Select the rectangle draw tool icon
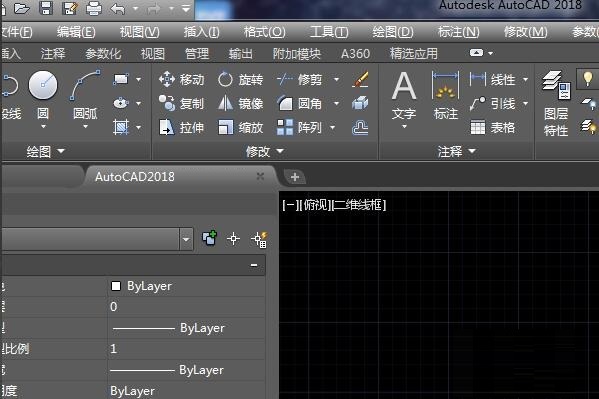The height and width of the screenshot is (399, 599). point(121,79)
